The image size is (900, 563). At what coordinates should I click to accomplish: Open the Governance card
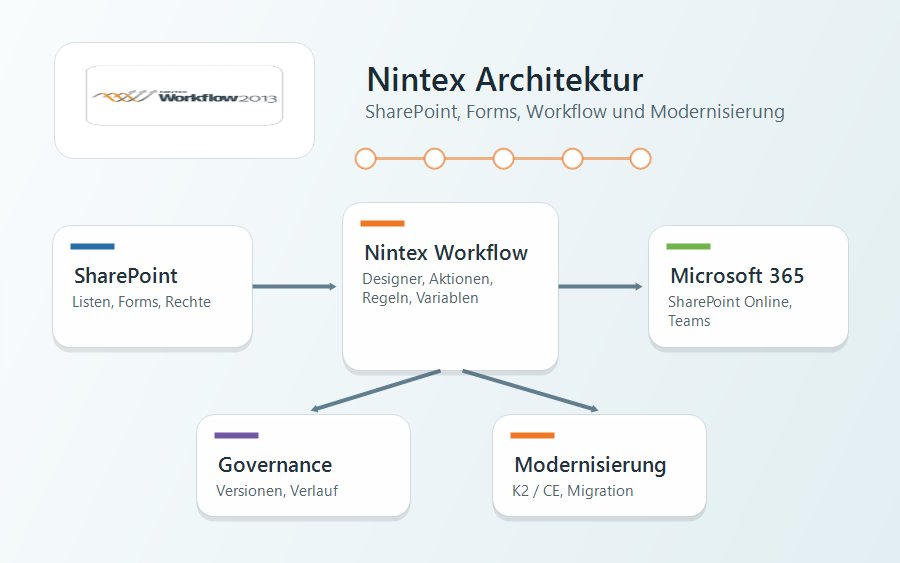[304, 465]
